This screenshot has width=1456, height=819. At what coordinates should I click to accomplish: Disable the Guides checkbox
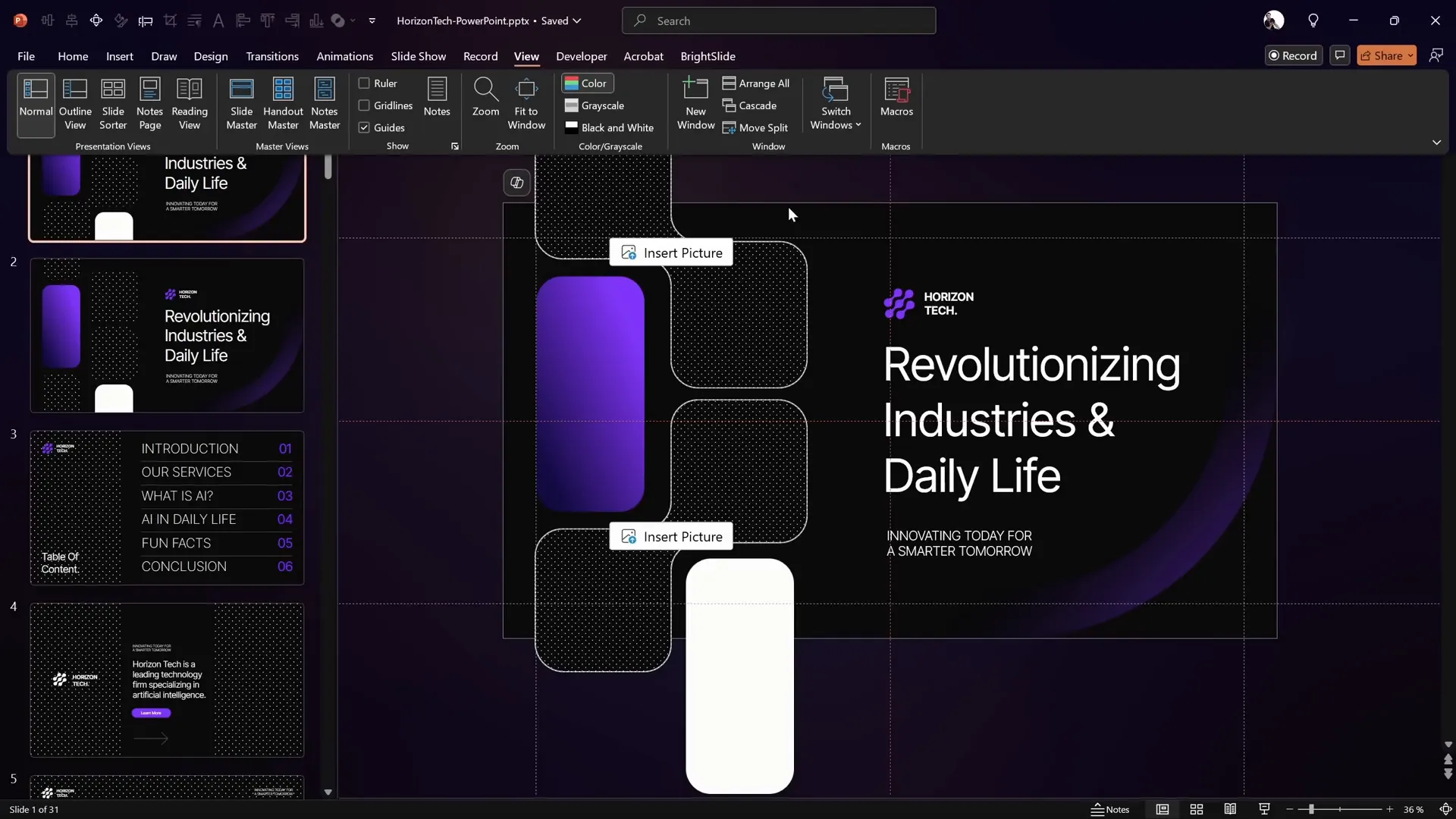coord(365,127)
